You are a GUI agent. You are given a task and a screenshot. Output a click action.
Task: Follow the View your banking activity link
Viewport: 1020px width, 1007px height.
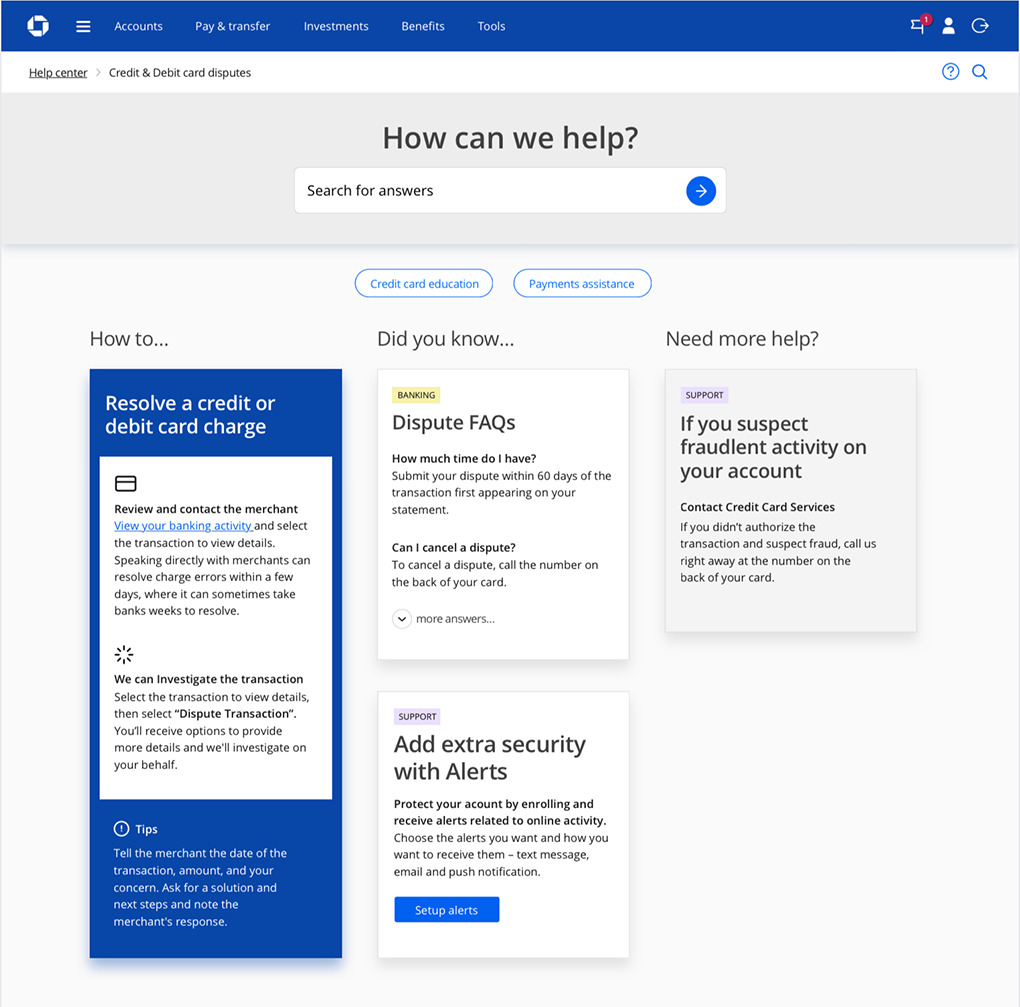tap(182, 526)
